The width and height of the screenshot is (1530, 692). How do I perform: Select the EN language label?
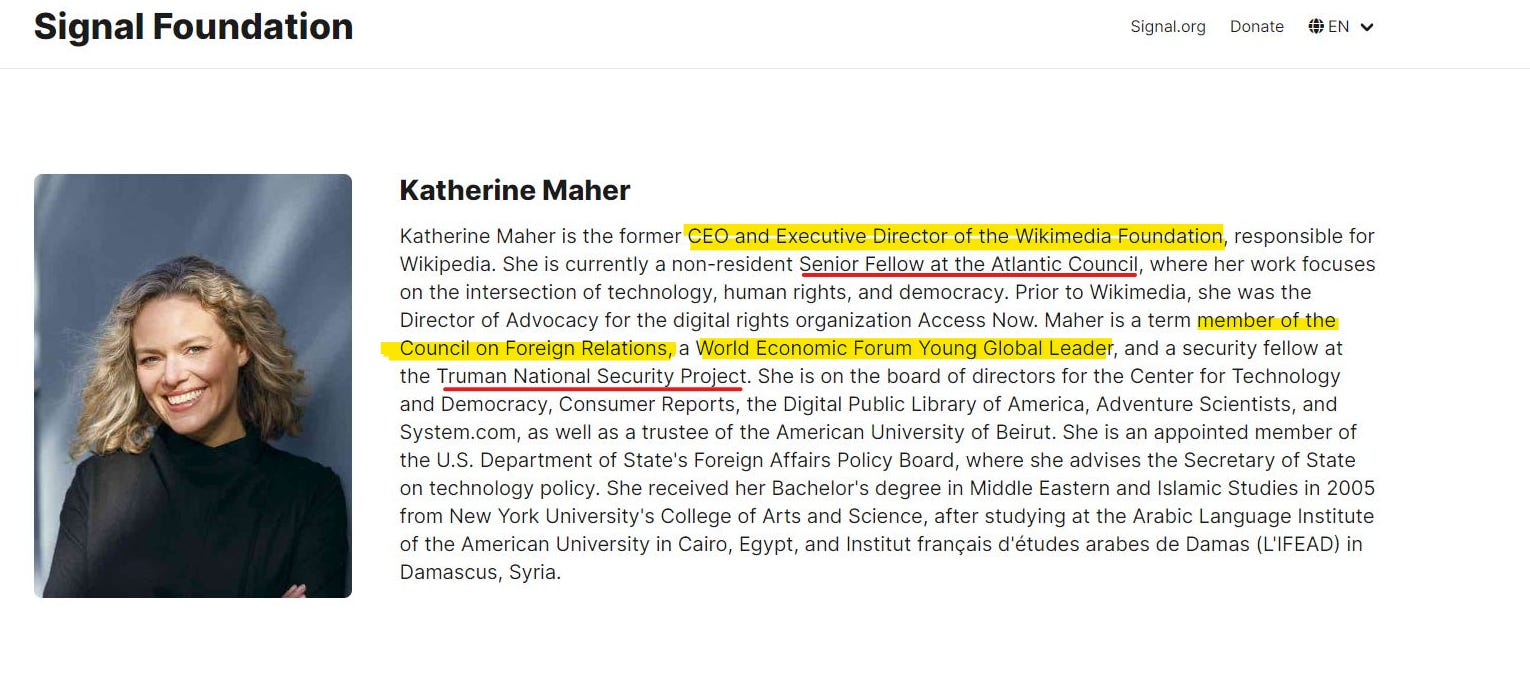[1339, 27]
